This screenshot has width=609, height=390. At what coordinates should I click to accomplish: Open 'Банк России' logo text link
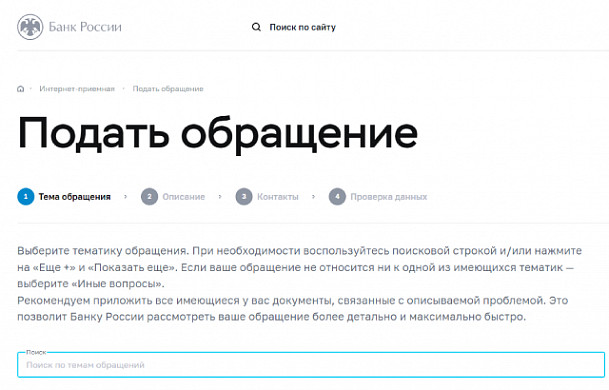click(x=85, y=27)
